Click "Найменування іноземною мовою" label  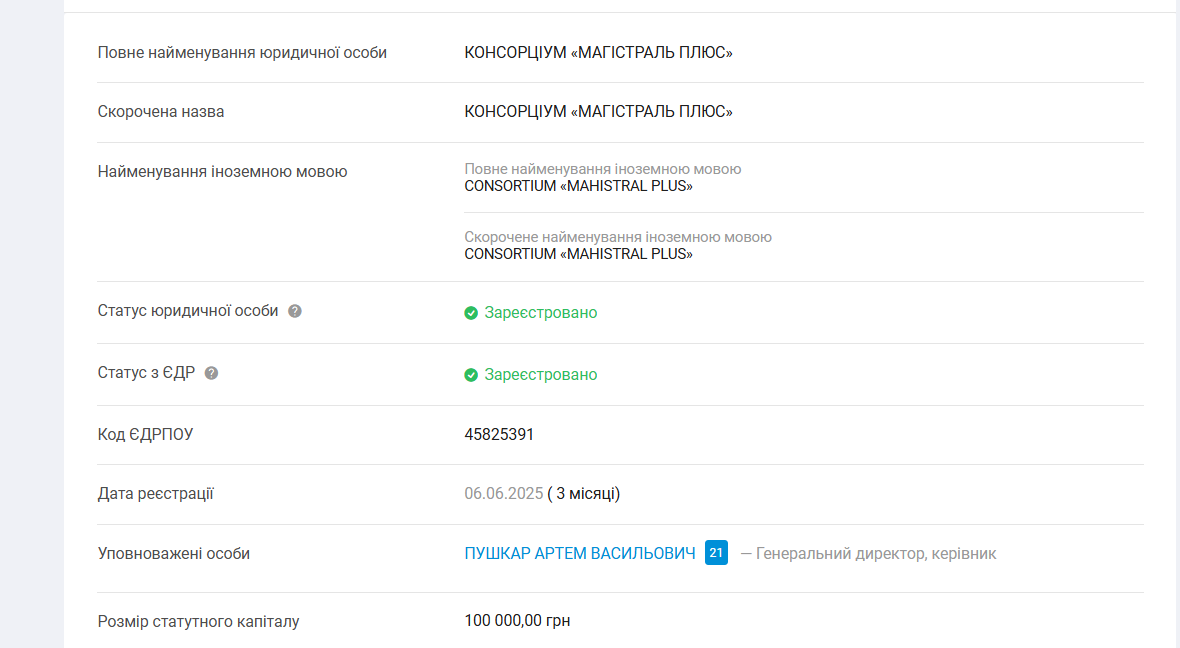[222, 172]
